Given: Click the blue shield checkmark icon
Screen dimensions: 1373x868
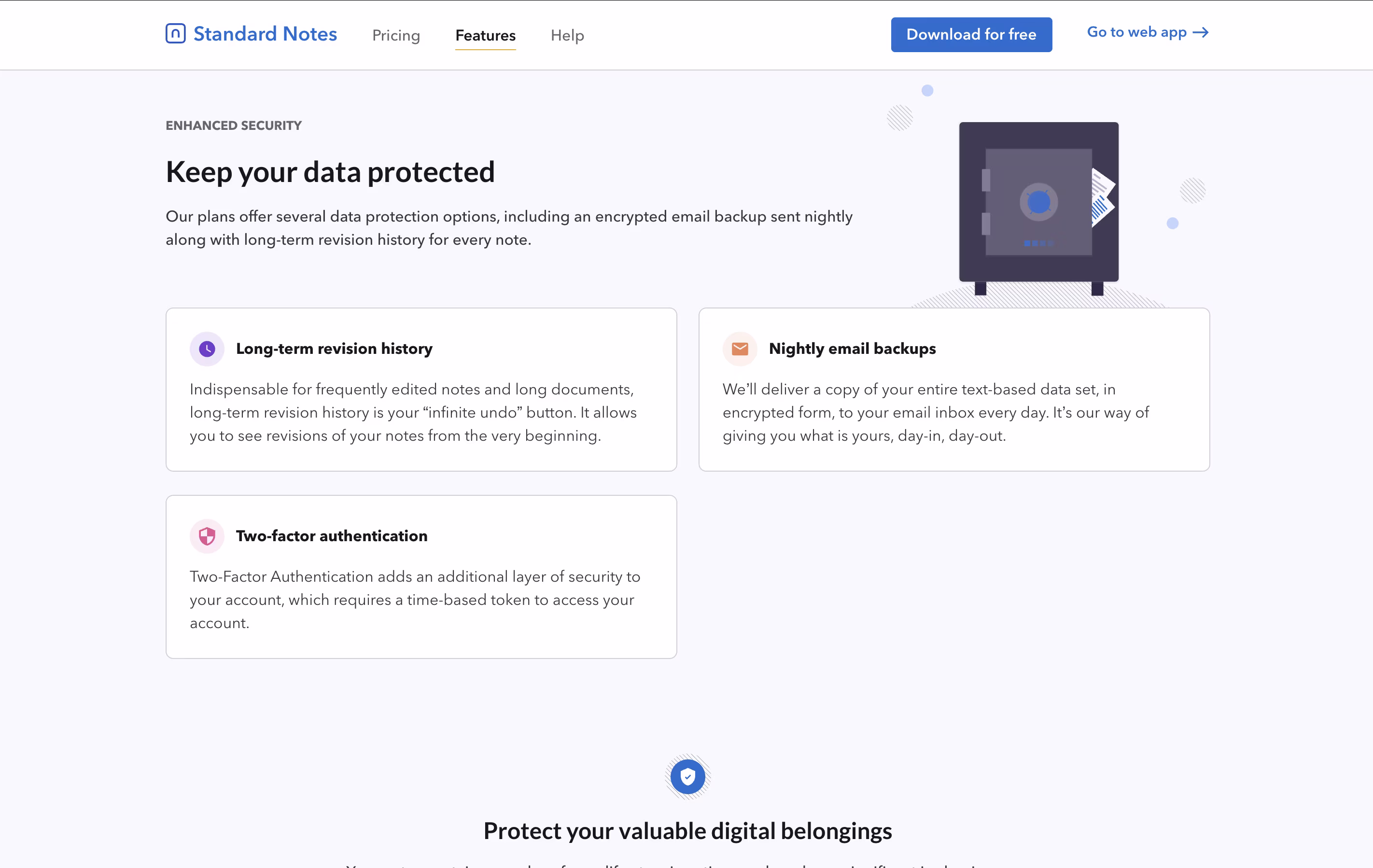Looking at the screenshot, I should click(x=687, y=777).
